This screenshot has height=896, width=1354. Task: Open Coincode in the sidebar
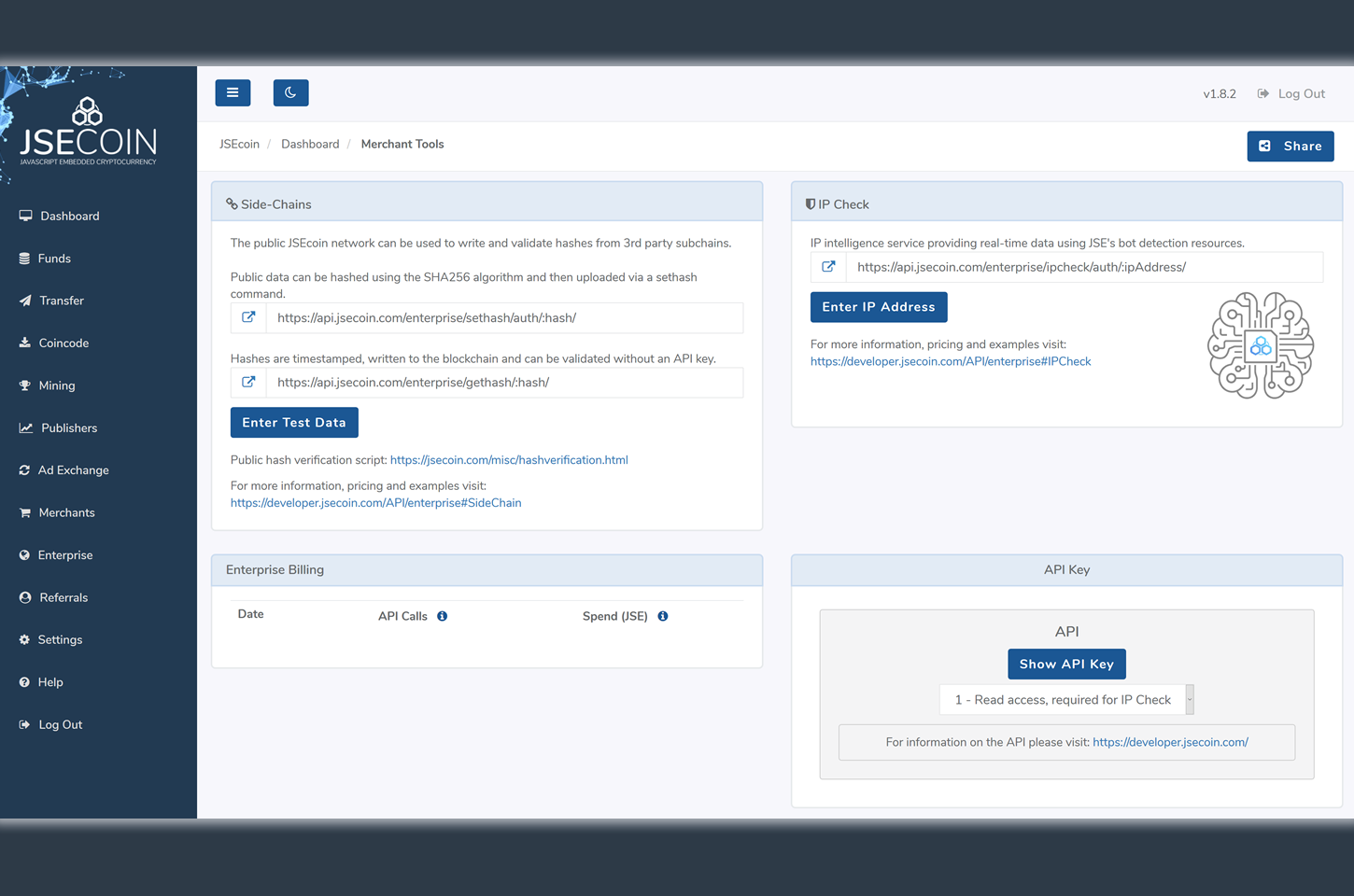click(63, 343)
